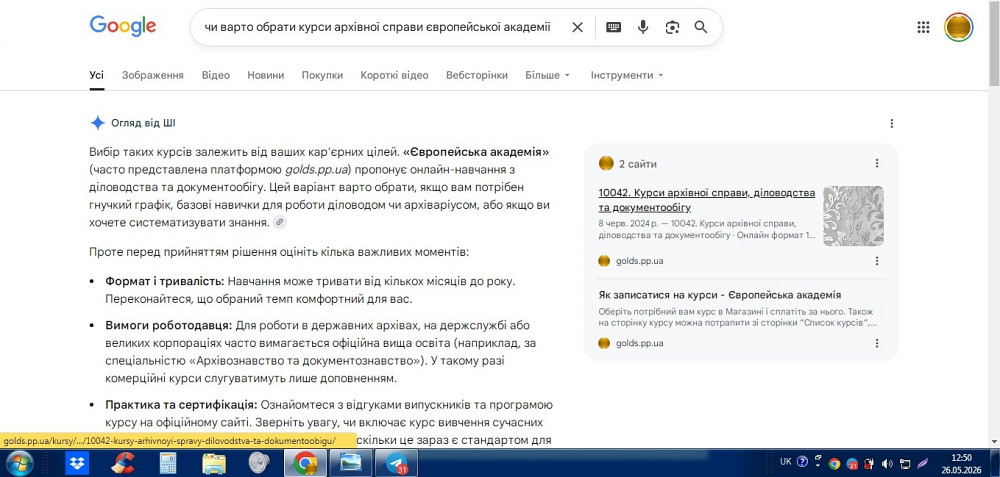Screen dimensions: 1000x477
Task: Click second golds.pp.ua source label
Action: tap(640, 343)
